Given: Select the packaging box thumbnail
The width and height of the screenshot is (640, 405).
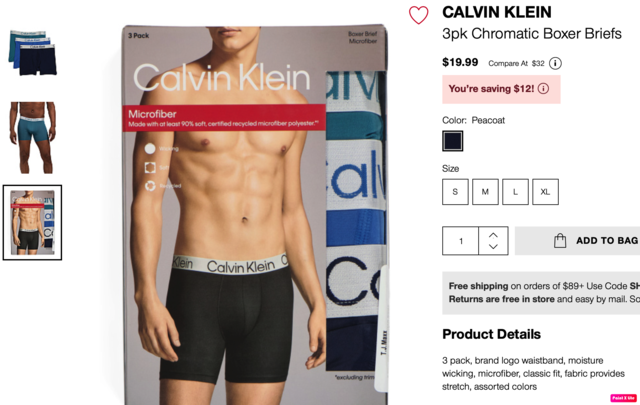Looking at the screenshot, I should coord(32,223).
